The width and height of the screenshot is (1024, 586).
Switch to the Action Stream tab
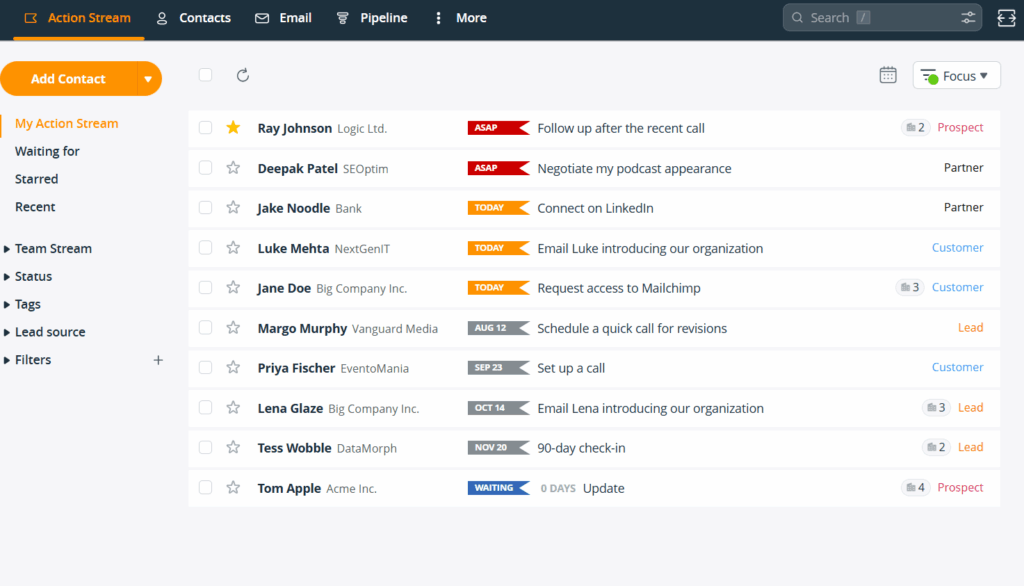coord(78,17)
